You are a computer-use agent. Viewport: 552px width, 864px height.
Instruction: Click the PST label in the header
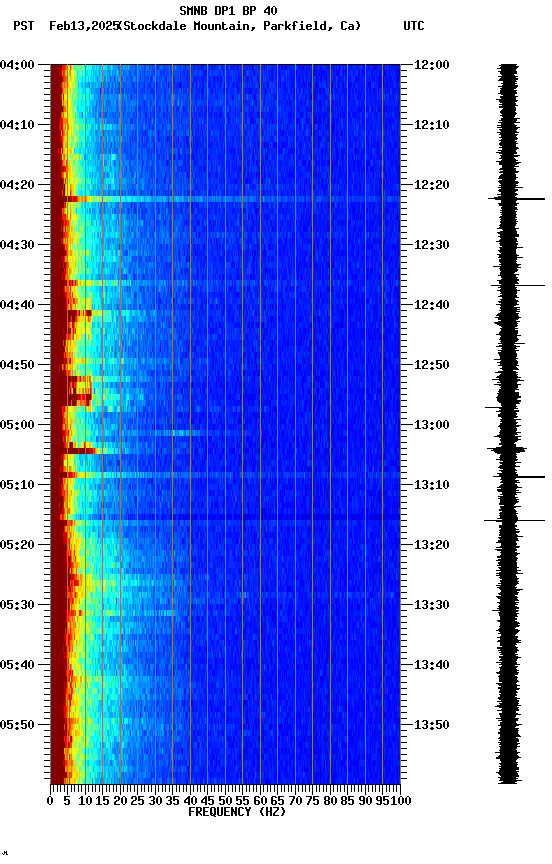click(x=24, y=26)
